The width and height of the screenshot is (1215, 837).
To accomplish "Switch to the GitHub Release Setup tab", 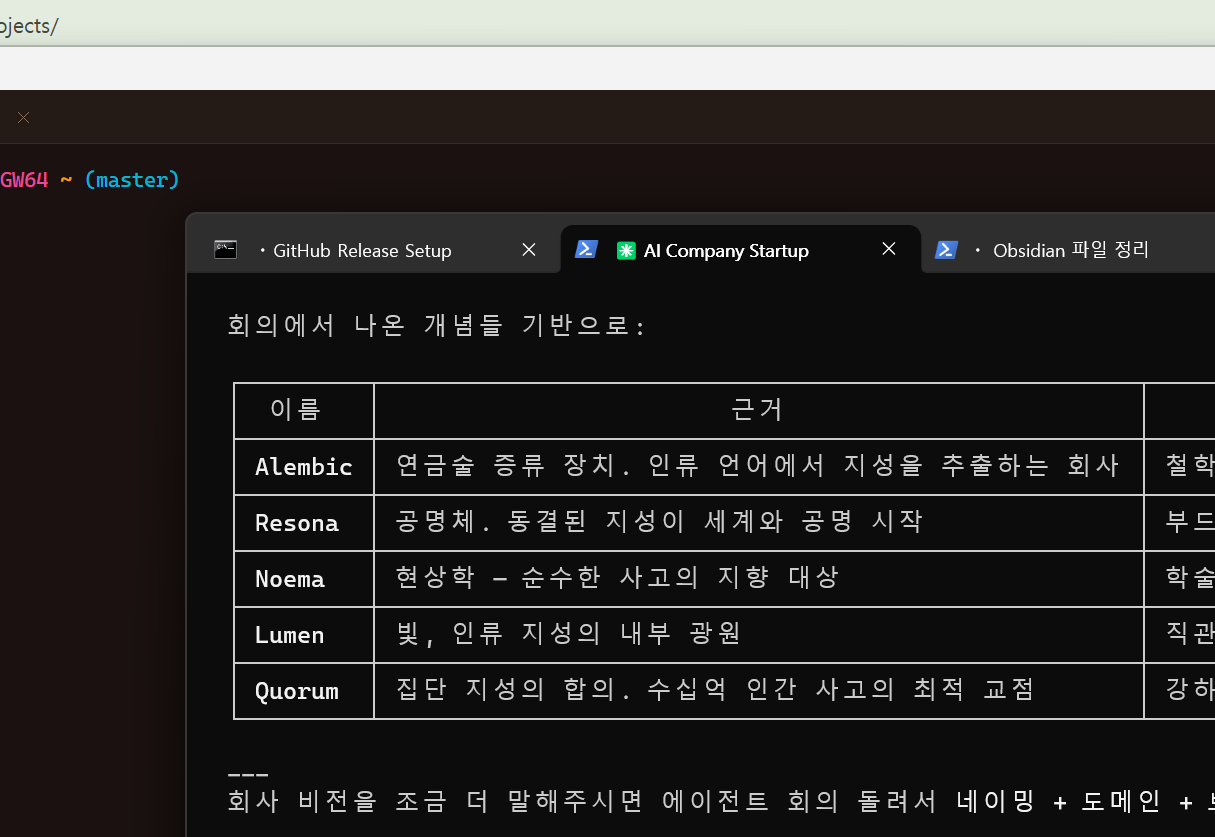I will pos(362,251).
